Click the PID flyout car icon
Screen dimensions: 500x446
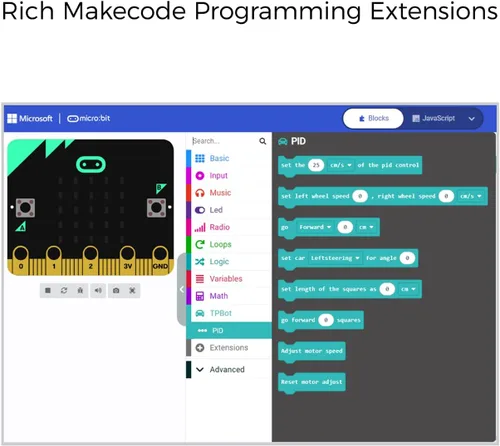(x=283, y=142)
